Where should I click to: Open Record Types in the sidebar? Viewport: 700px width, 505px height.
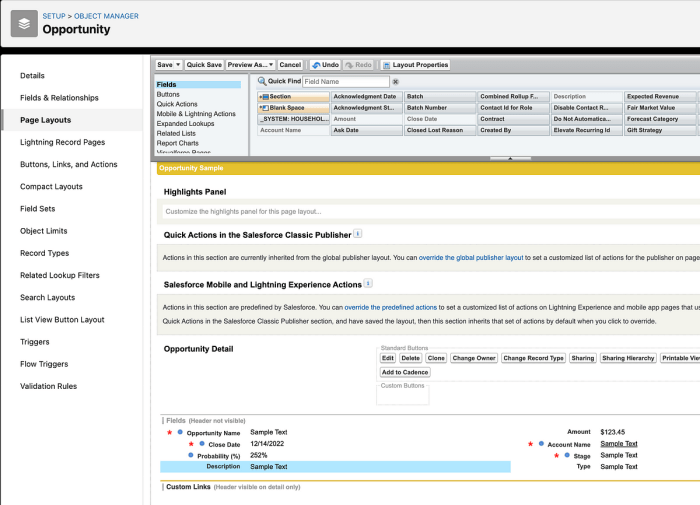pos(45,253)
